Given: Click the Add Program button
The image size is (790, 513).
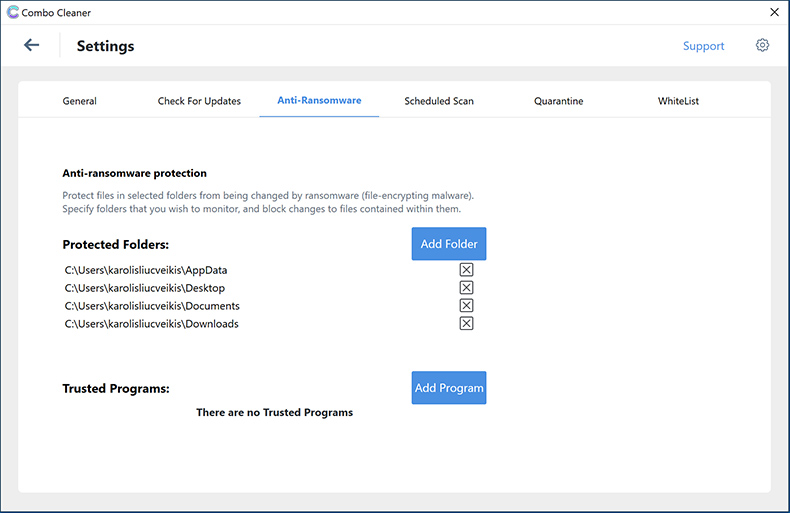Looking at the screenshot, I should [449, 388].
